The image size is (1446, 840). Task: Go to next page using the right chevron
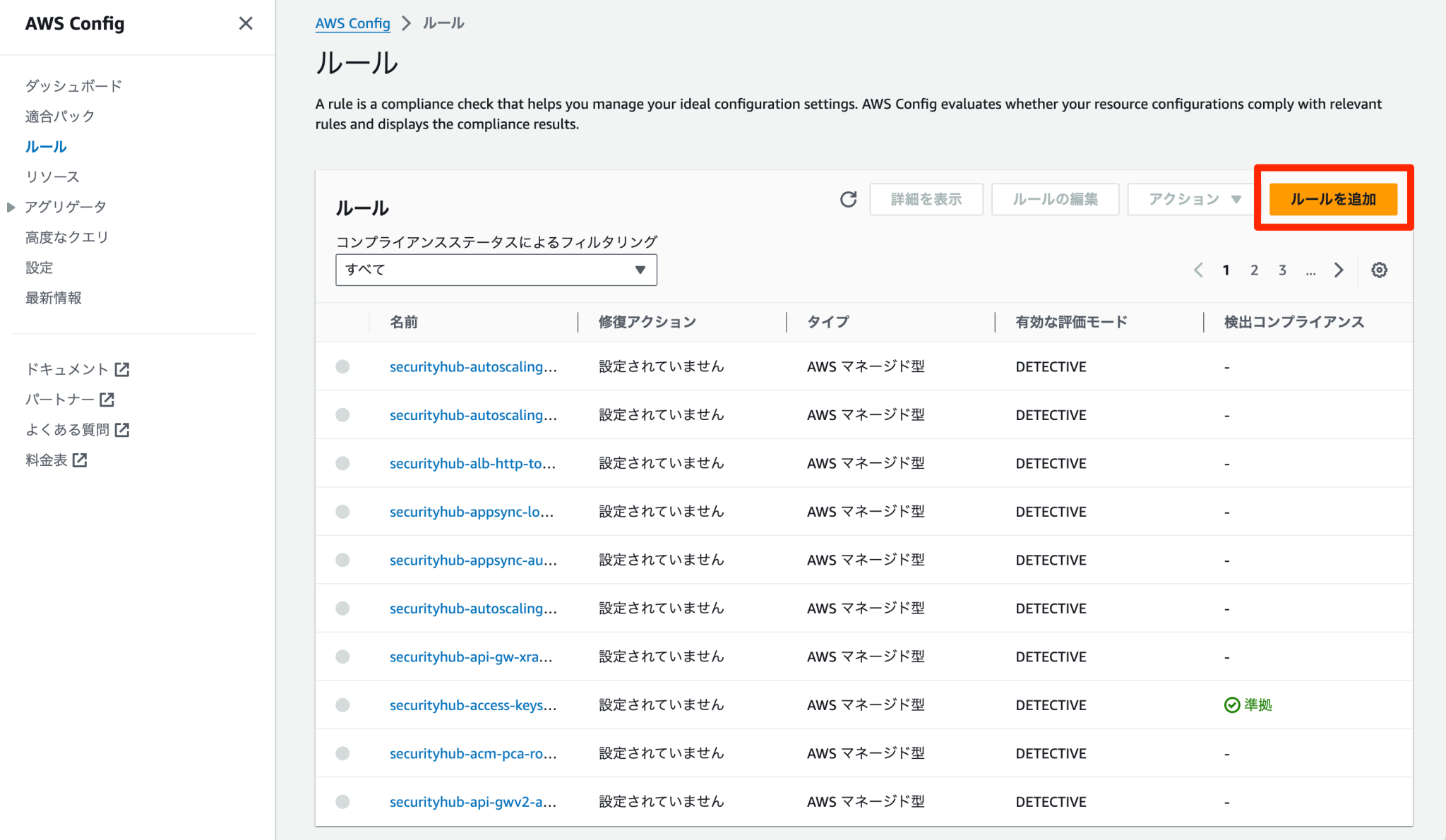[x=1339, y=270]
